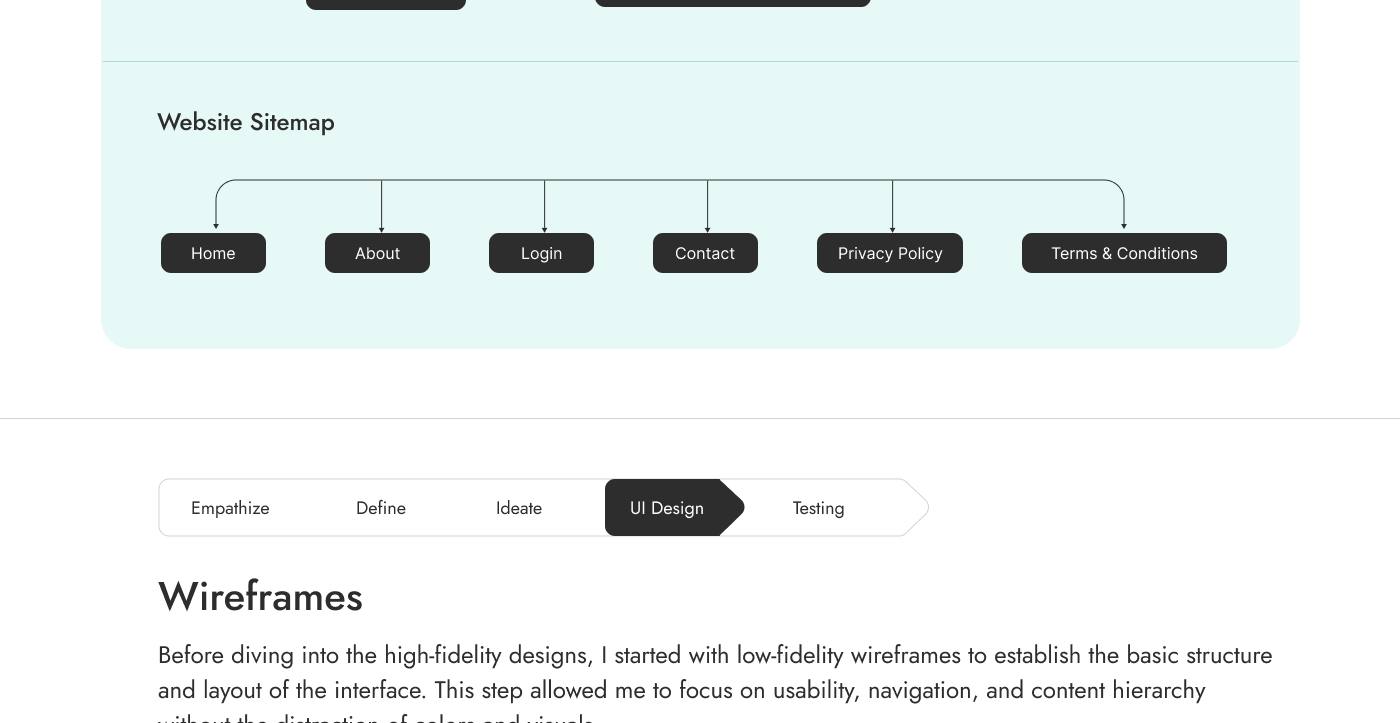
Task: Click the arrowhead pointing to Home
Action: (216, 226)
